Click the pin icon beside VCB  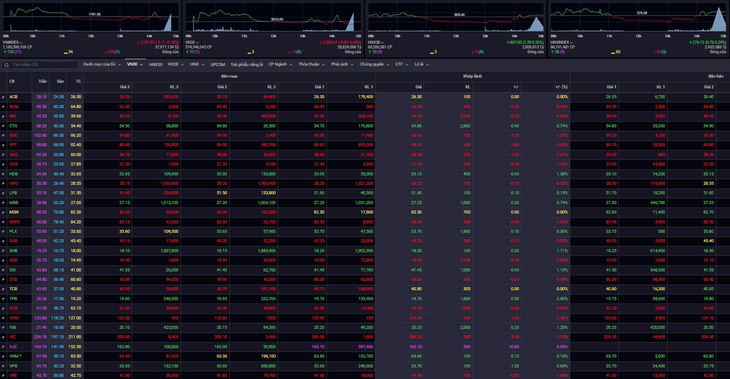(x=3, y=308)
